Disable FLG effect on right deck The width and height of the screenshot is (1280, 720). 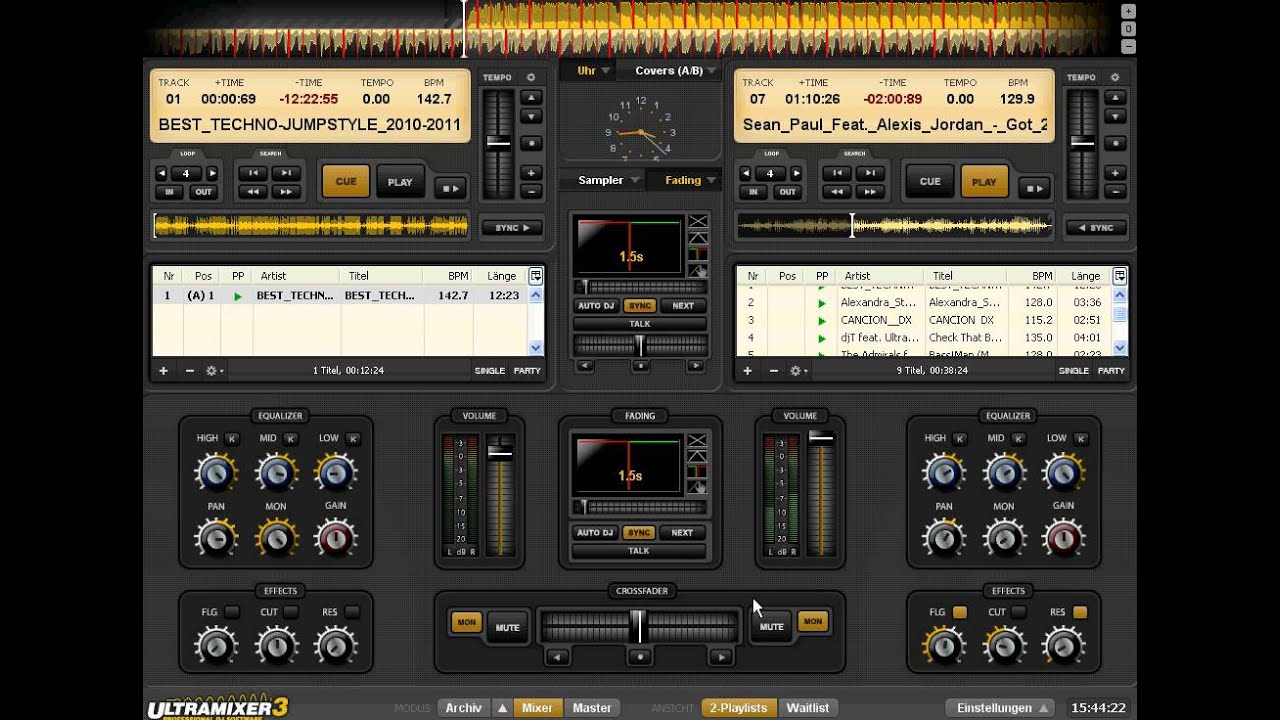click(x=960, y=612)
